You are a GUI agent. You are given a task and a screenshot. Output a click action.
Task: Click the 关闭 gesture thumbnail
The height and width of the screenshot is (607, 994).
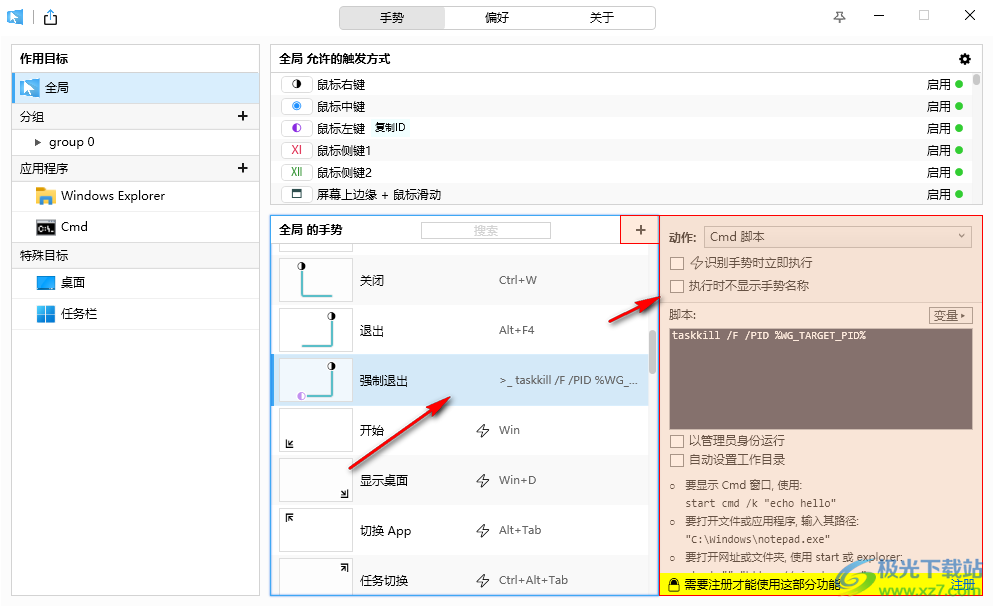(316, 279)
